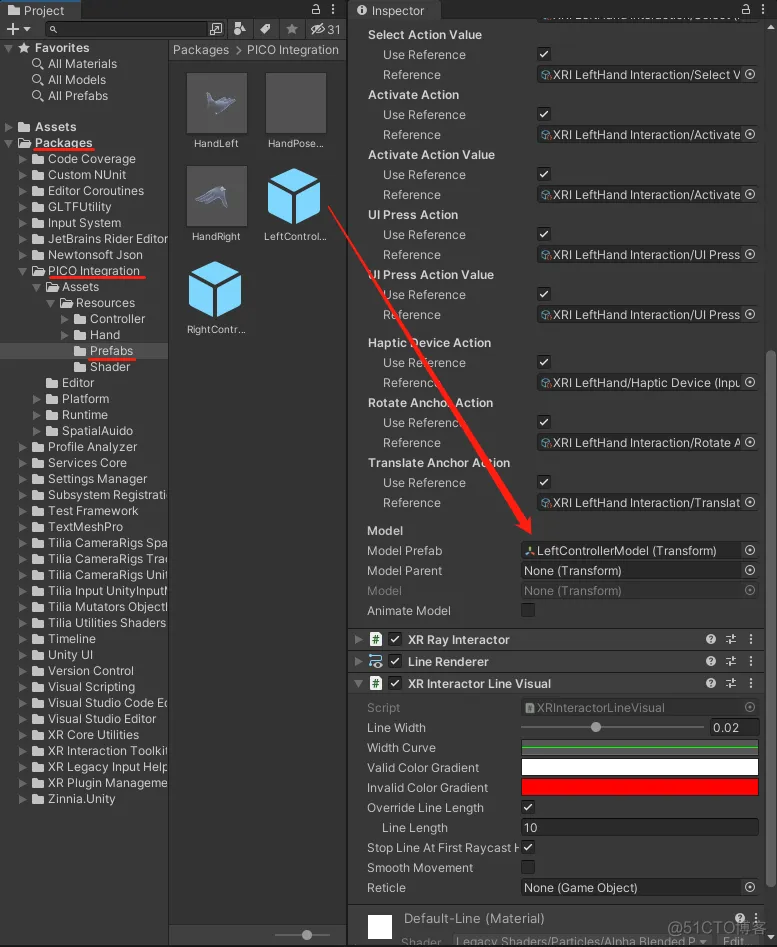The image size is (777, 947).
Task: Collapse the XR Interactor Line Visual component
Action: point(359,683)
